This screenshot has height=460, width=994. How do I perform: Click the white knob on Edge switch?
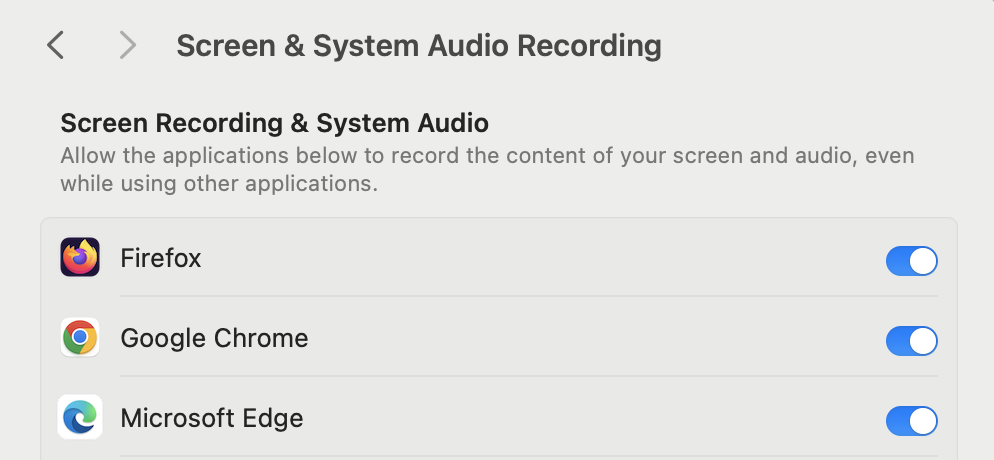pyautogui.click(x=923, y=421)
